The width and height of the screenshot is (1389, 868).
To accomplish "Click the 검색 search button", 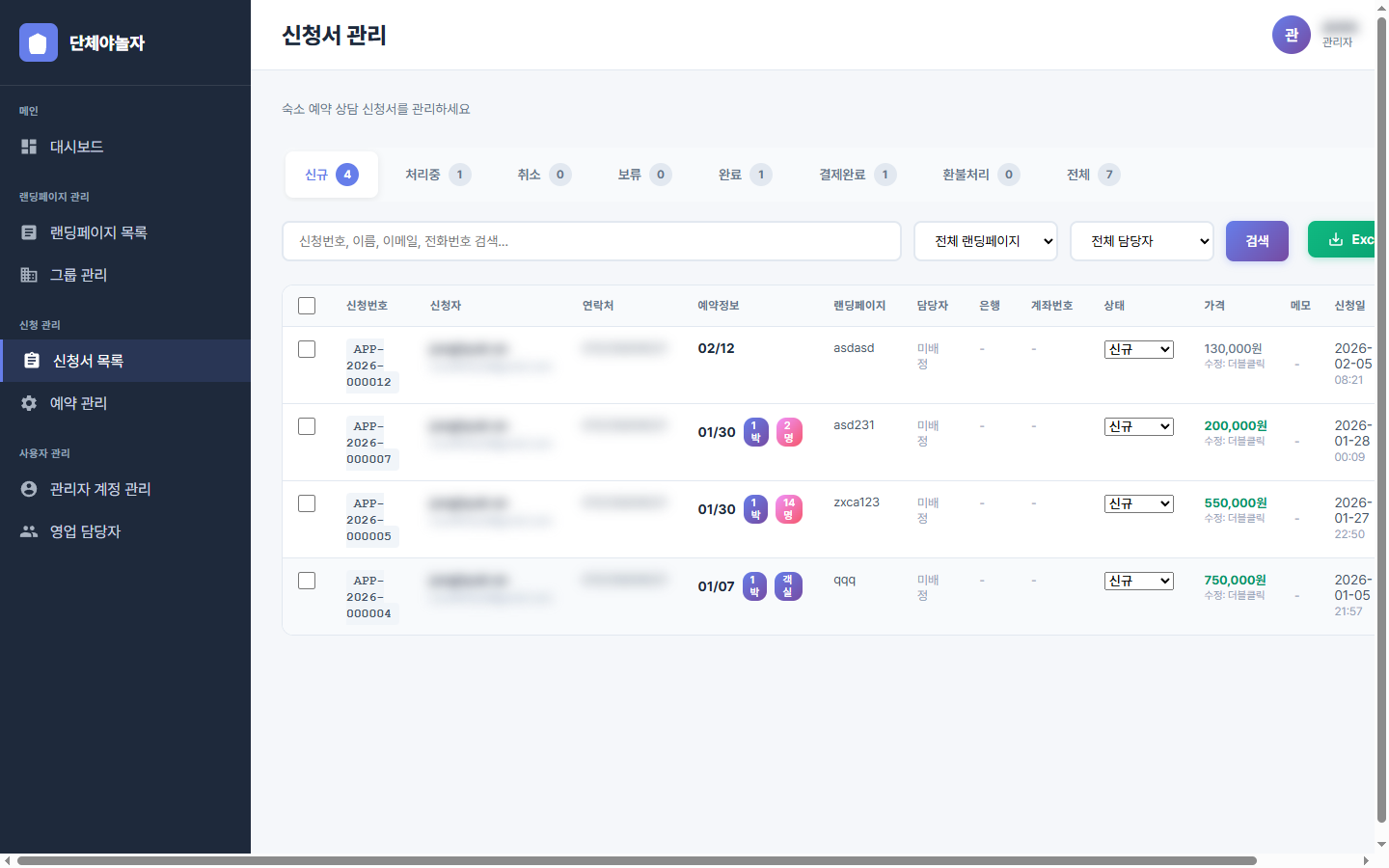I will pos(1256,241).
